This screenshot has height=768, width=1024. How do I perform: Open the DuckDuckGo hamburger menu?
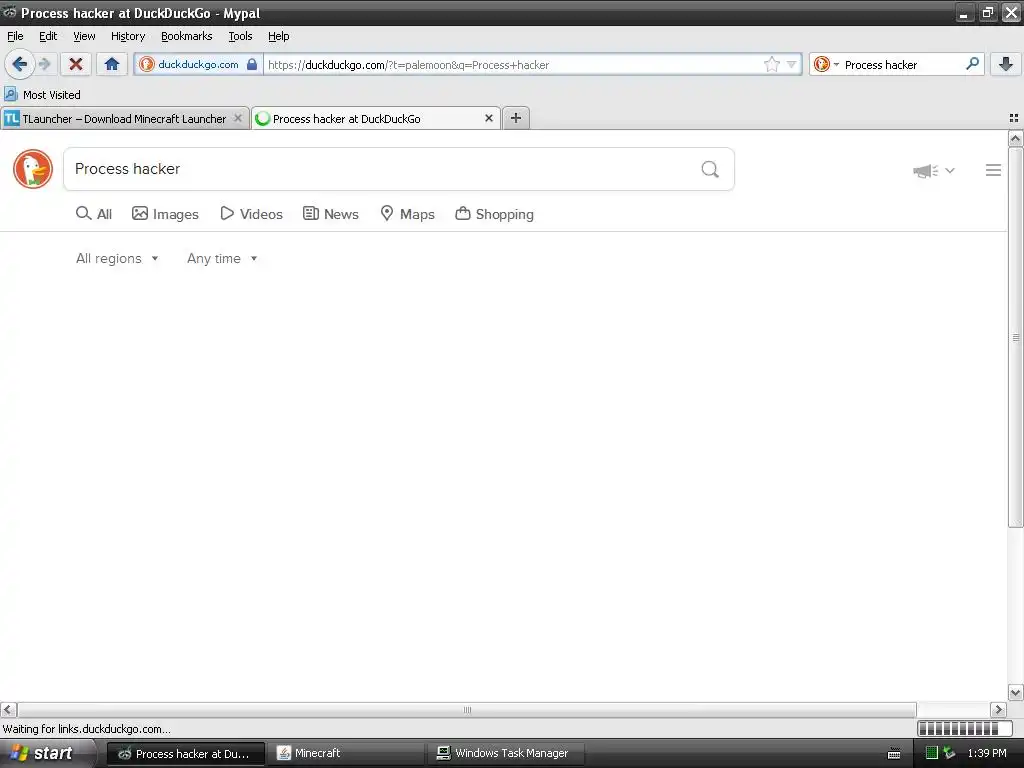(993, 170)
